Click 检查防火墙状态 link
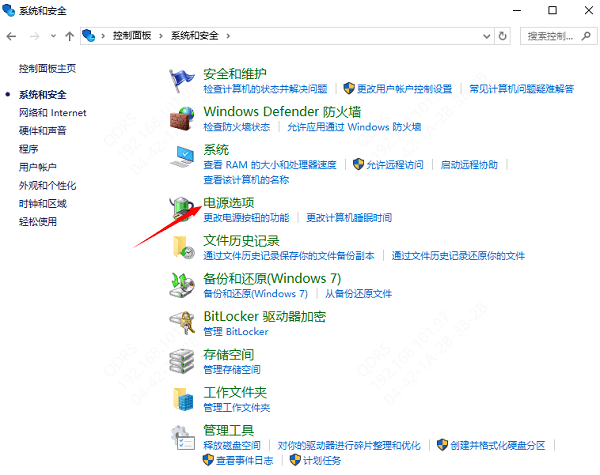This screenshot has height=475, width=600. click(236, 127)
